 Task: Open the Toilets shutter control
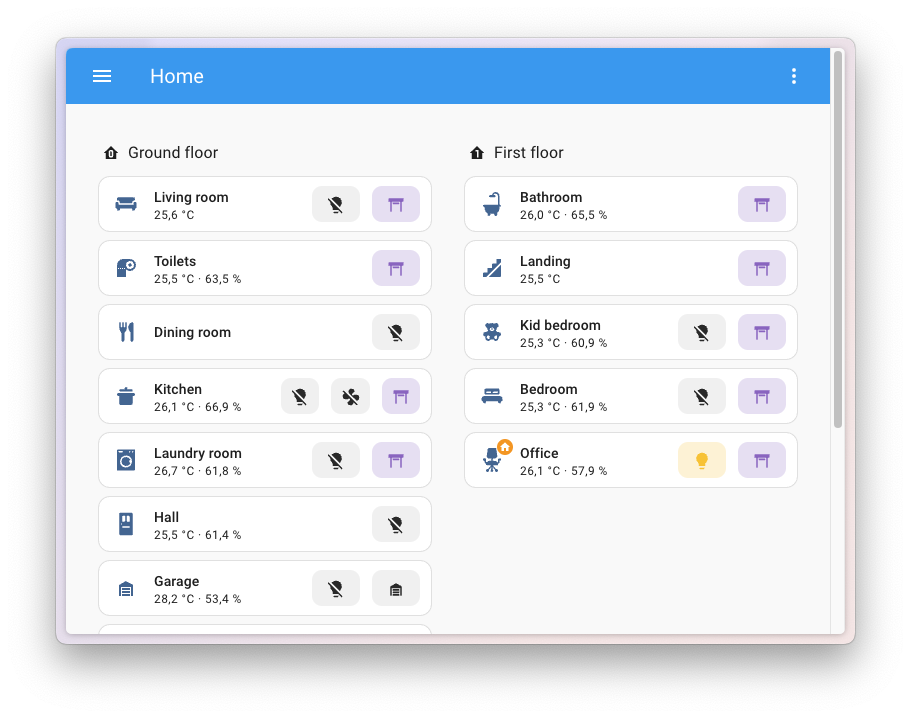click(x=396, y=268)
